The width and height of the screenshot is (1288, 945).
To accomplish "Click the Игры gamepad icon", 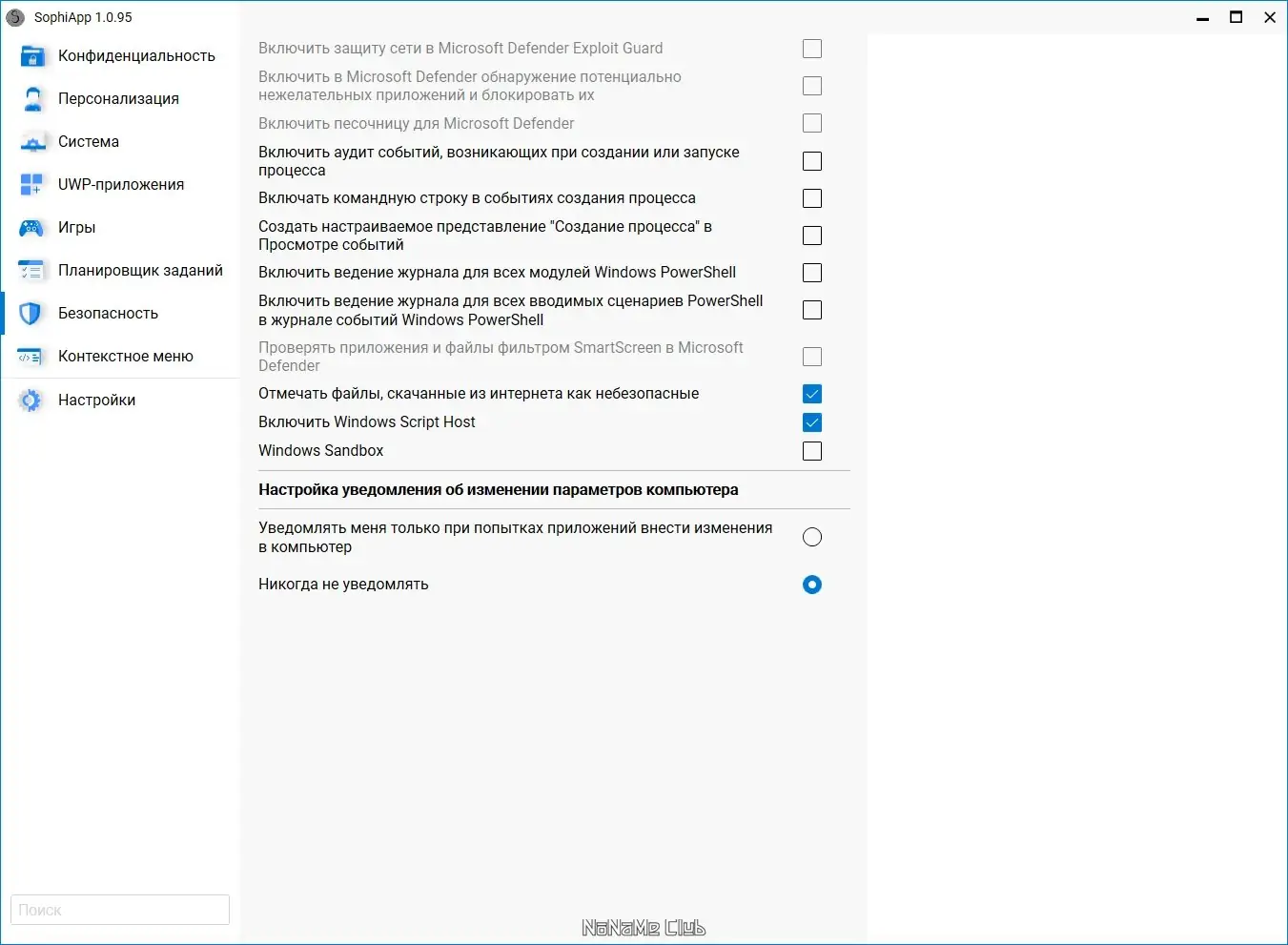I will click(x=32, y=228).
